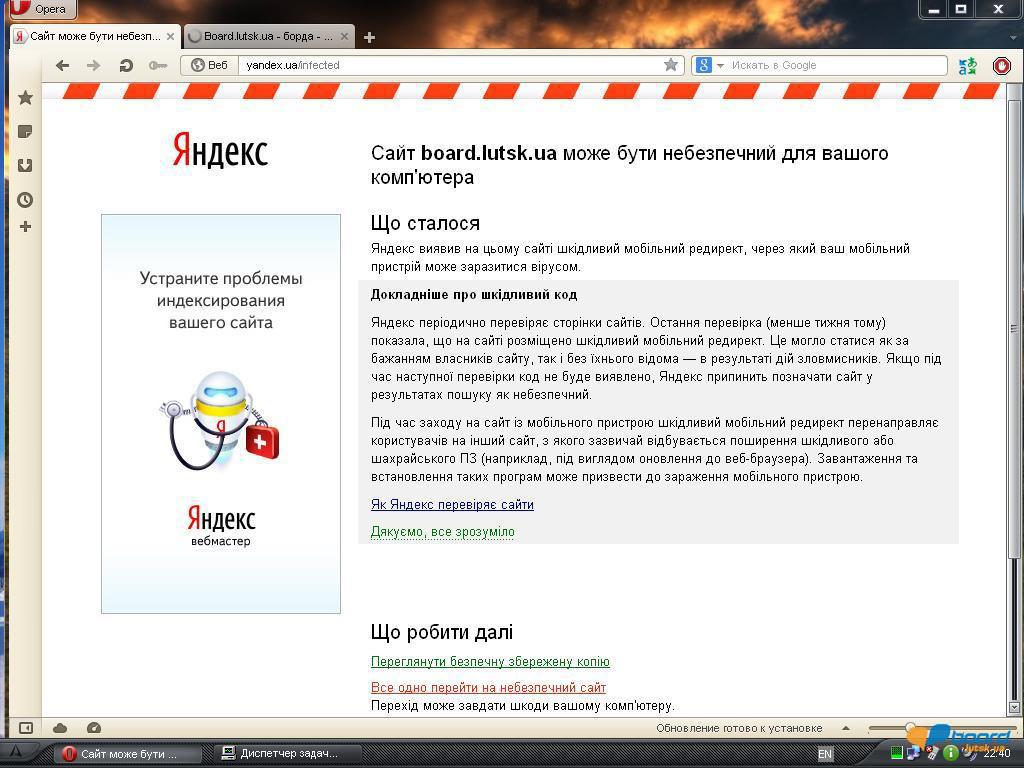Bookmark page with address bar star
1024x768 pixels.
[x=671, y=65]
